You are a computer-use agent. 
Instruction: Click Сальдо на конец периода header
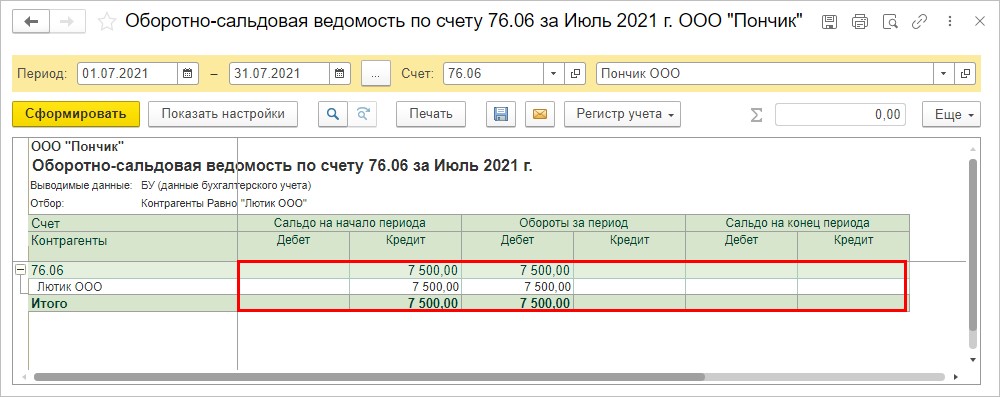click(797, 223)
